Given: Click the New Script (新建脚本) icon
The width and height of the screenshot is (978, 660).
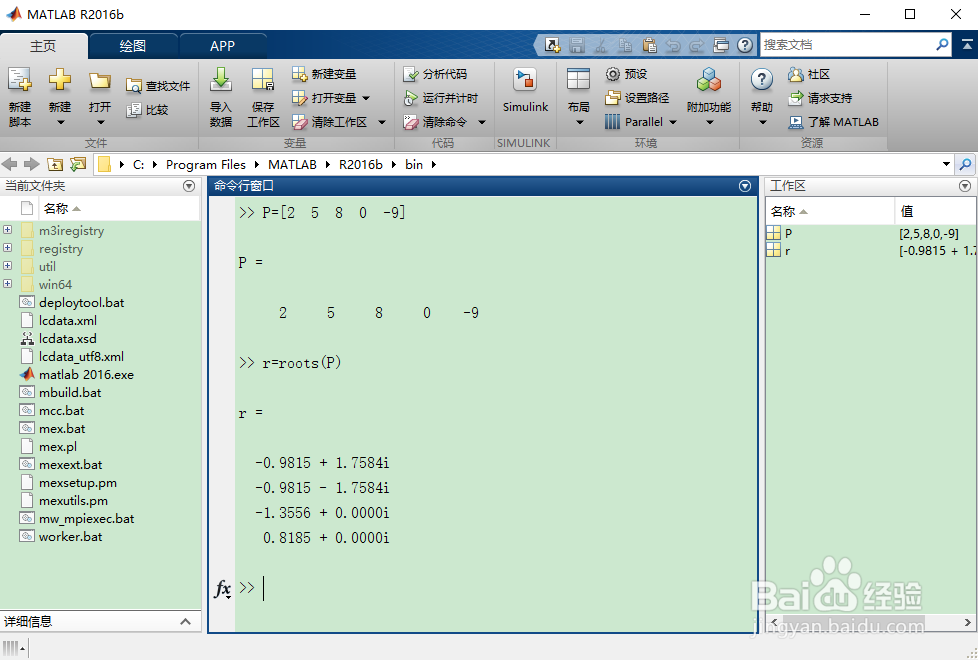Looking at the screenshot, I should (20, 80).
